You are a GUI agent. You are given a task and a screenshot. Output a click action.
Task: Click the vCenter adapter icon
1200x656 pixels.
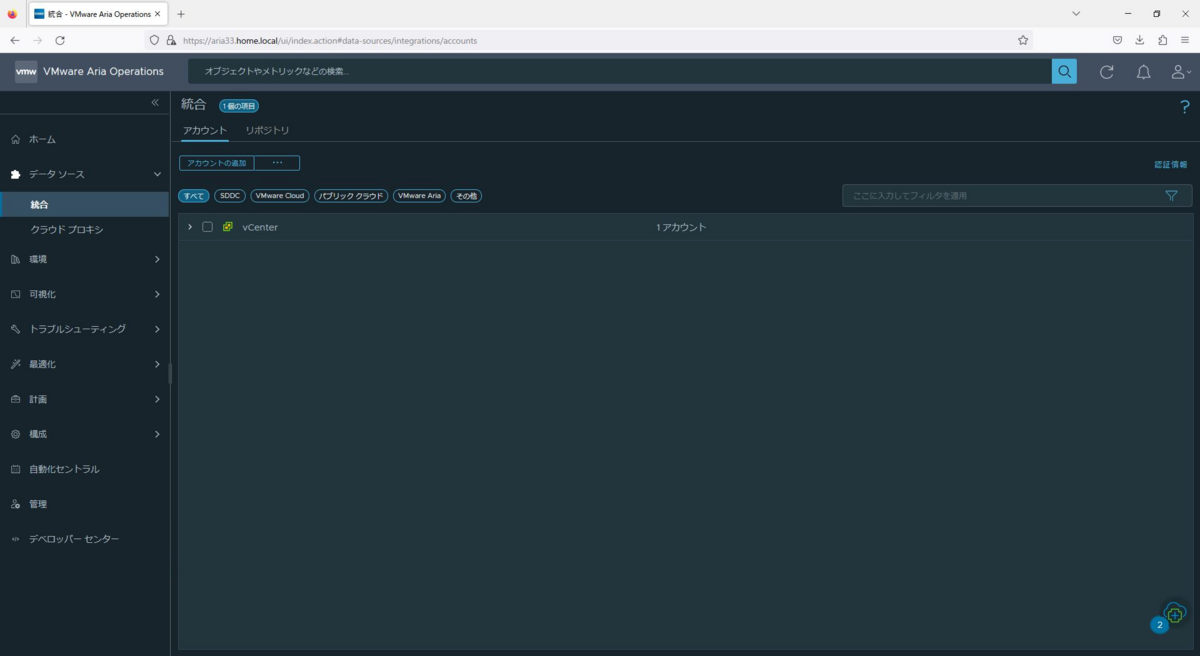coord(228,227)
